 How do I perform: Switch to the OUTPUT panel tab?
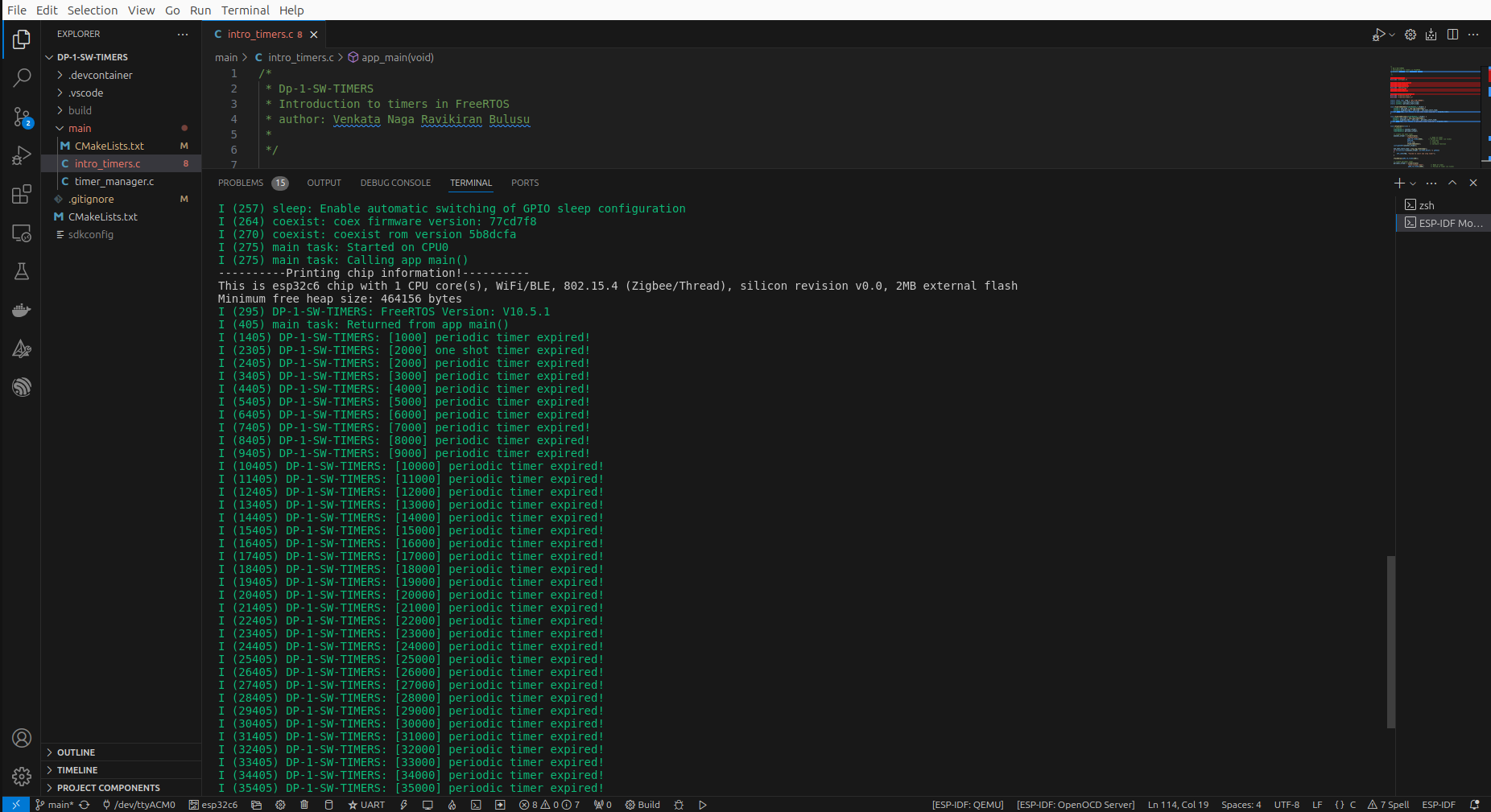pyautogui.click(x=324, y=183)
